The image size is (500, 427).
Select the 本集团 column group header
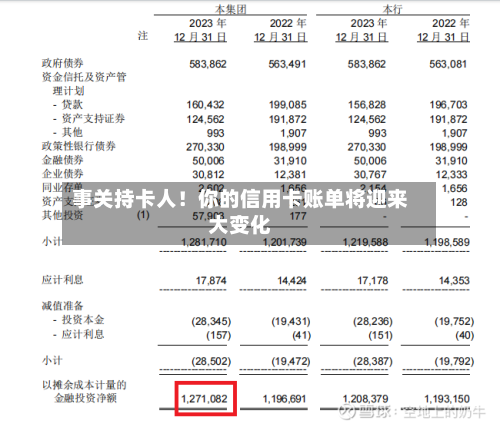[x=231, y=9]
